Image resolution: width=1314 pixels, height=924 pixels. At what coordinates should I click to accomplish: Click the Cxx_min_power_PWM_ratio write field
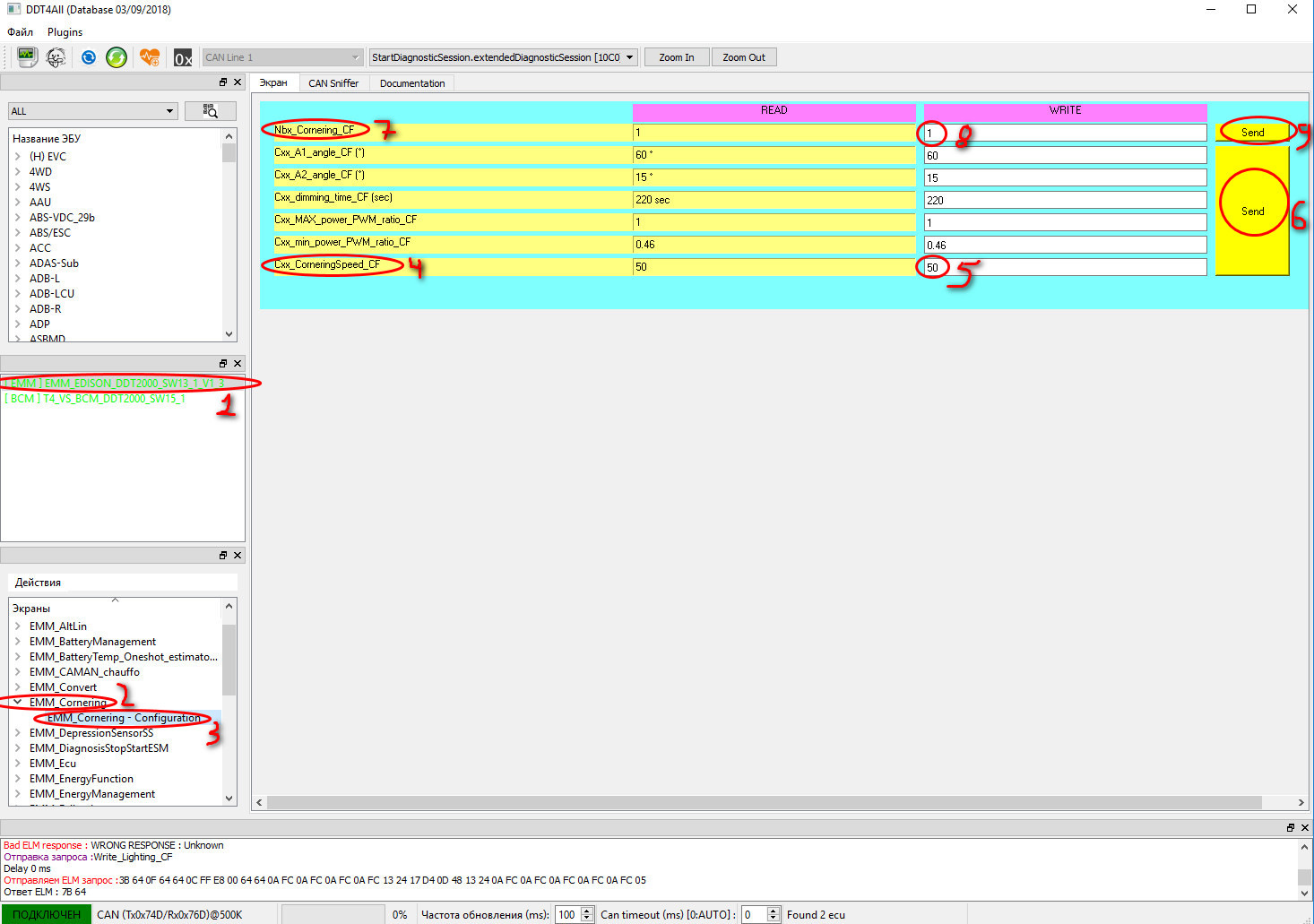click(x=1065, y=245)
